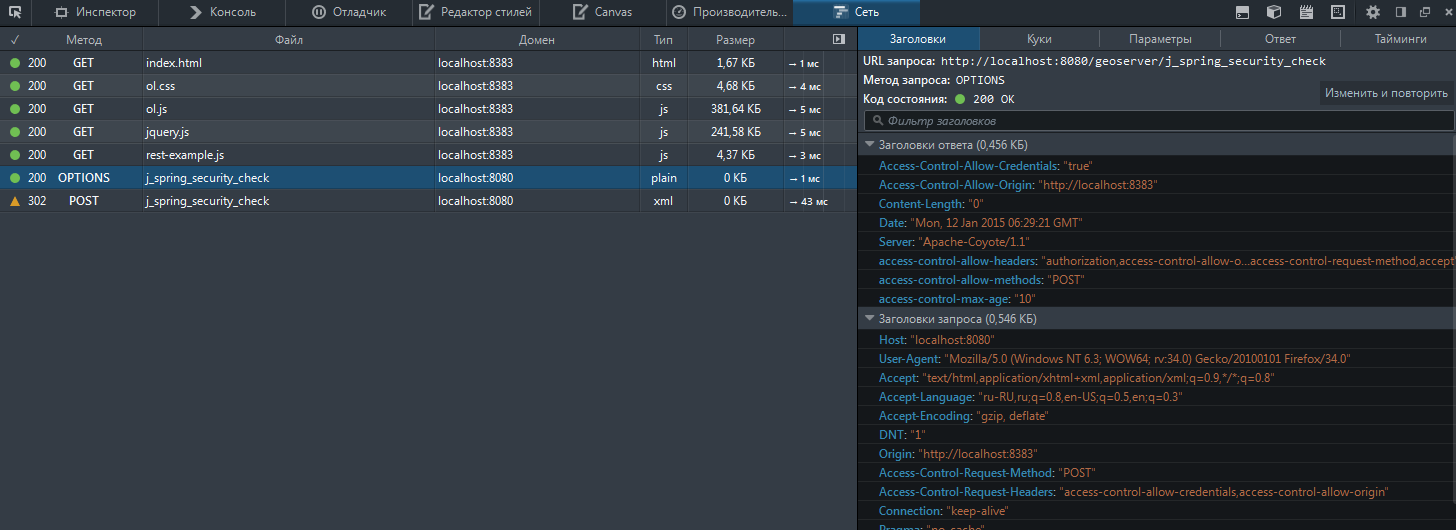Click Access-Control-Allow-Origin response header

pos(1157,185)
